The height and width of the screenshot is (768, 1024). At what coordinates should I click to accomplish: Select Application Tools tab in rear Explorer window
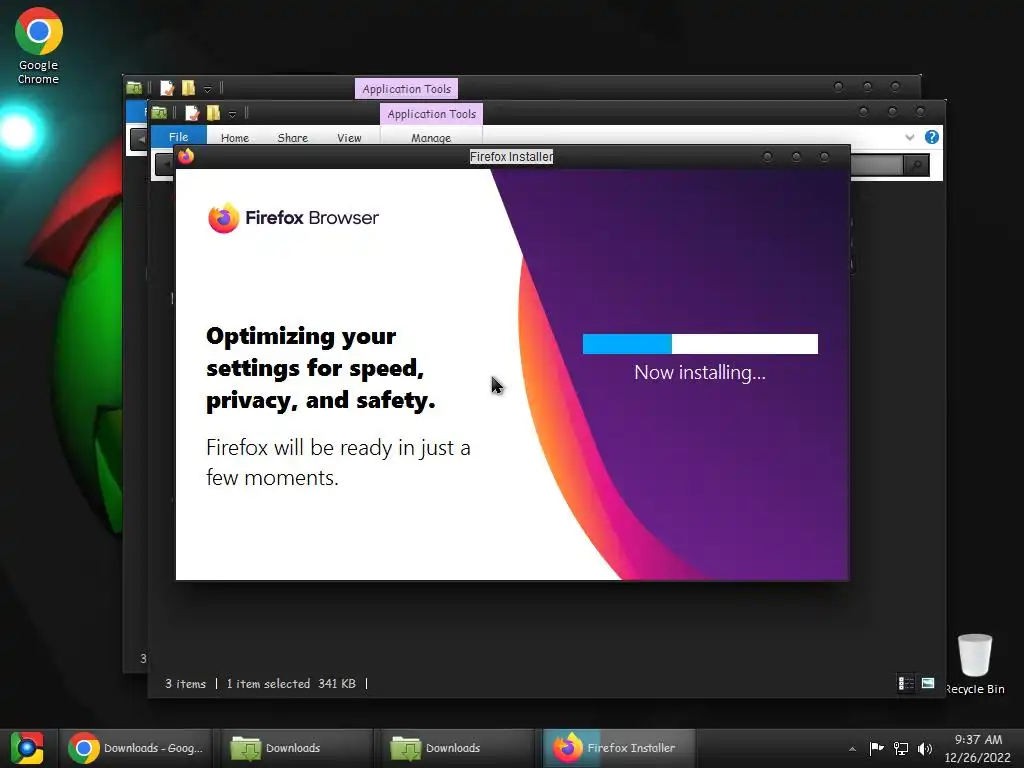click(x=406, y=89)
